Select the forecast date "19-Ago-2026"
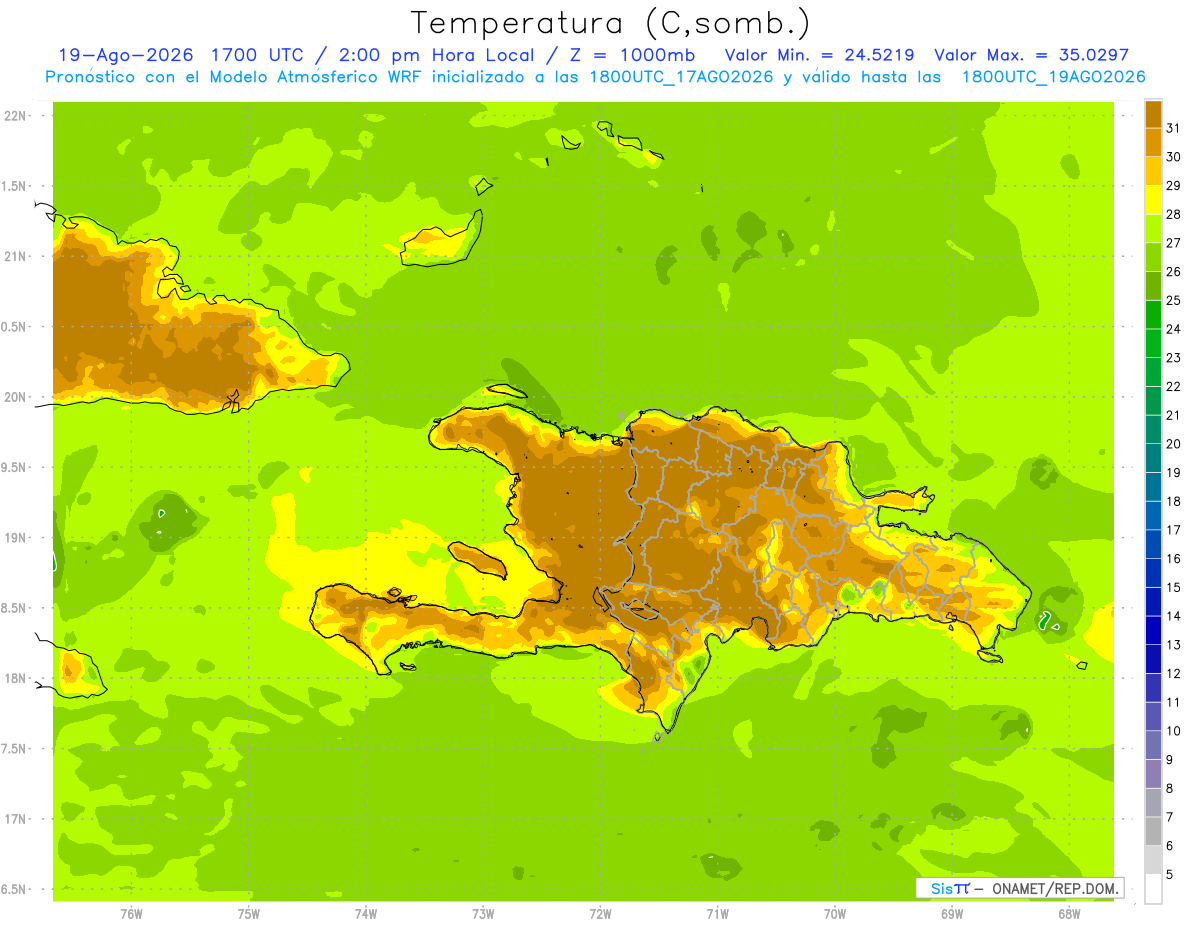Image resolution: width=1200 pixels, height=927 pixels. [x=128, y=55]
